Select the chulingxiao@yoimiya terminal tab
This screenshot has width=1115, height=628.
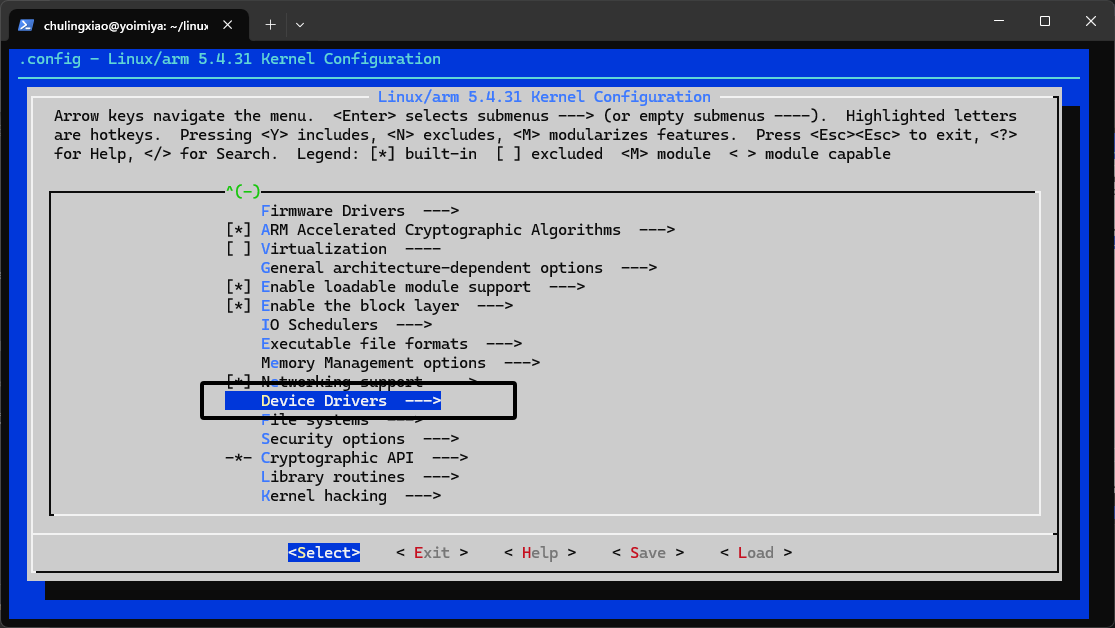point(128,26)
